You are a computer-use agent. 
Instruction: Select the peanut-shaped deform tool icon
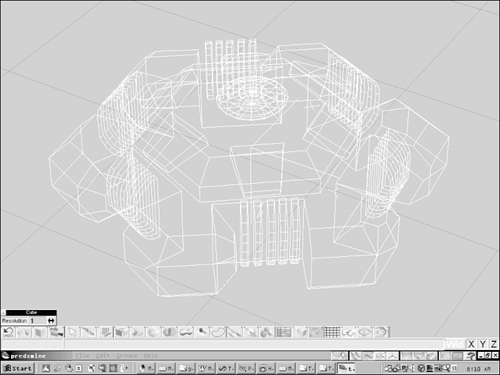(186, 332)
